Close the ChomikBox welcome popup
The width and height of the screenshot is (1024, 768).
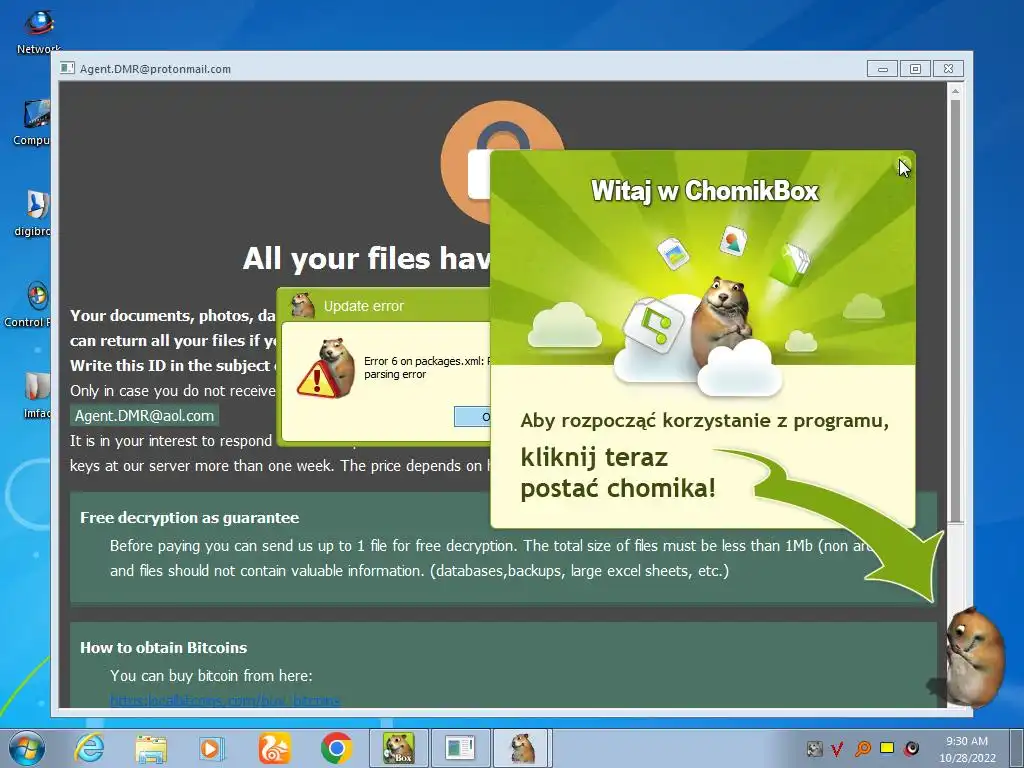pyautogui.click(x=903, y=165)
